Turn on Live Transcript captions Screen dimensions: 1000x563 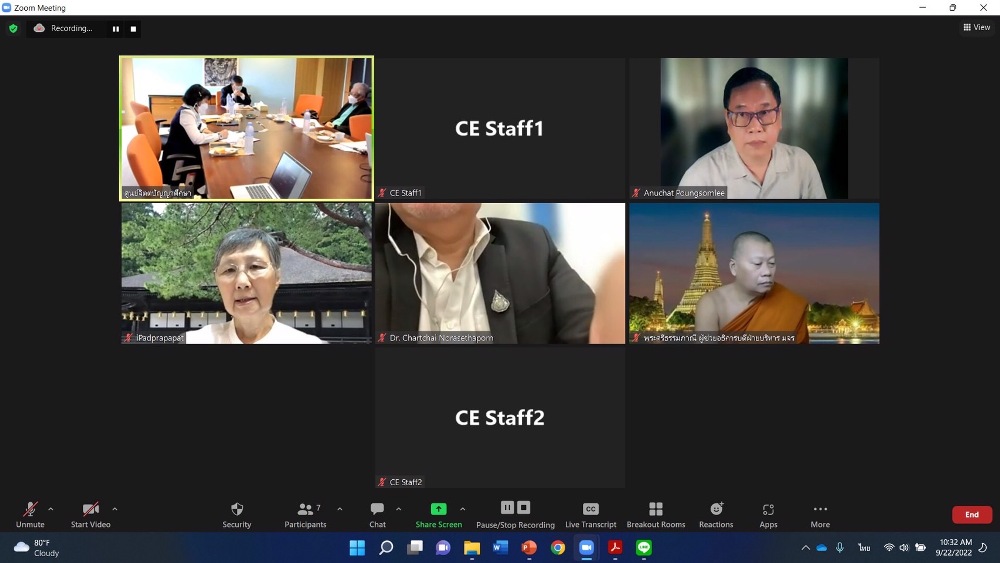pos(590,514)
